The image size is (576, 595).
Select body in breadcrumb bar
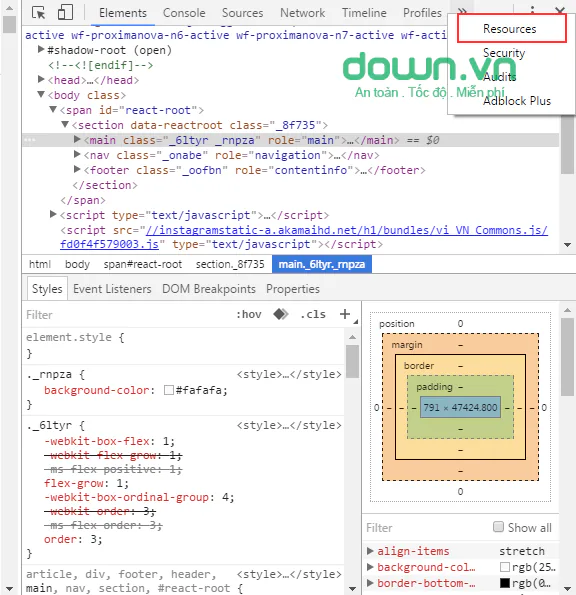(77, 264)
